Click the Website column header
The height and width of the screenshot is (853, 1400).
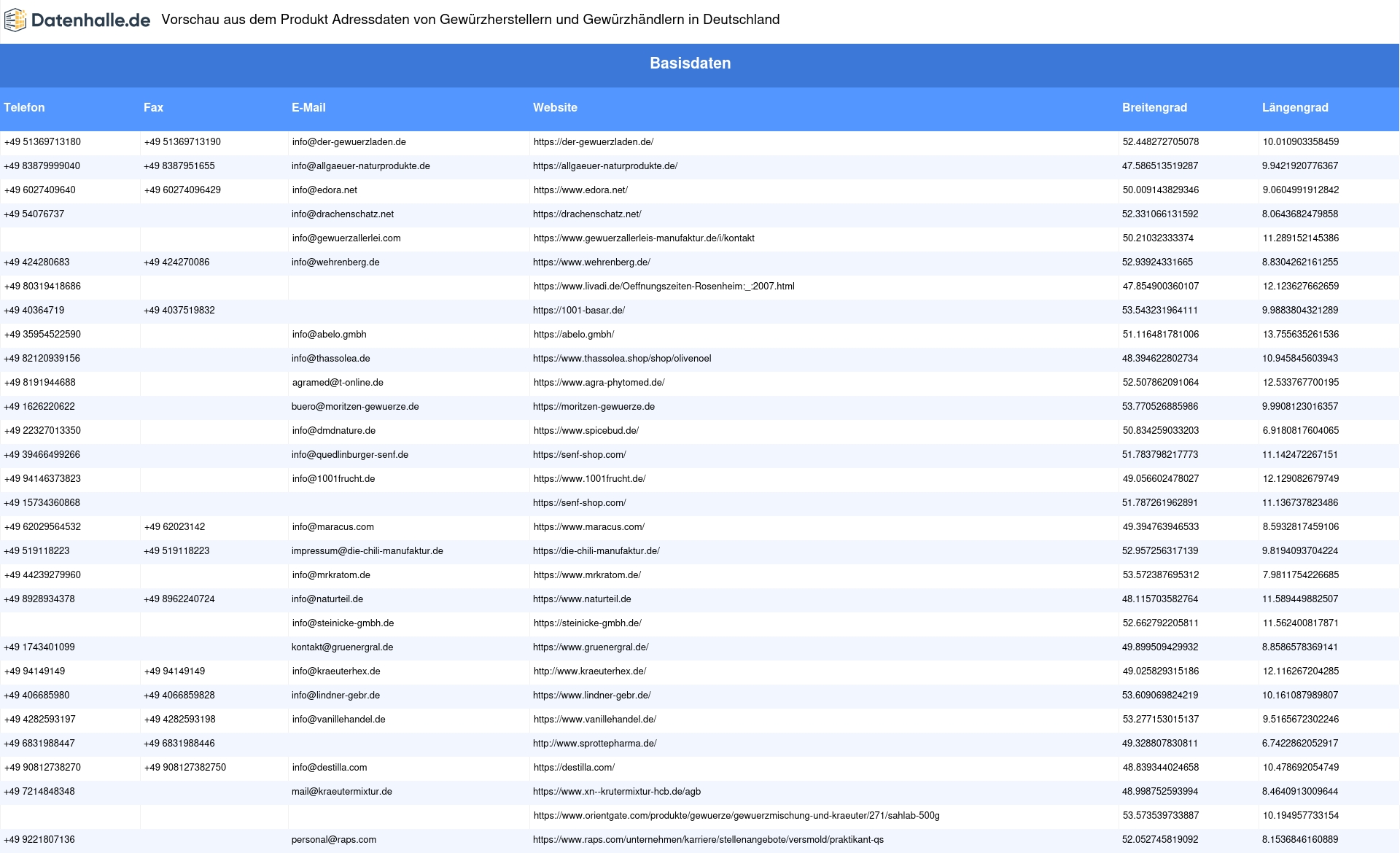[555, 108]
